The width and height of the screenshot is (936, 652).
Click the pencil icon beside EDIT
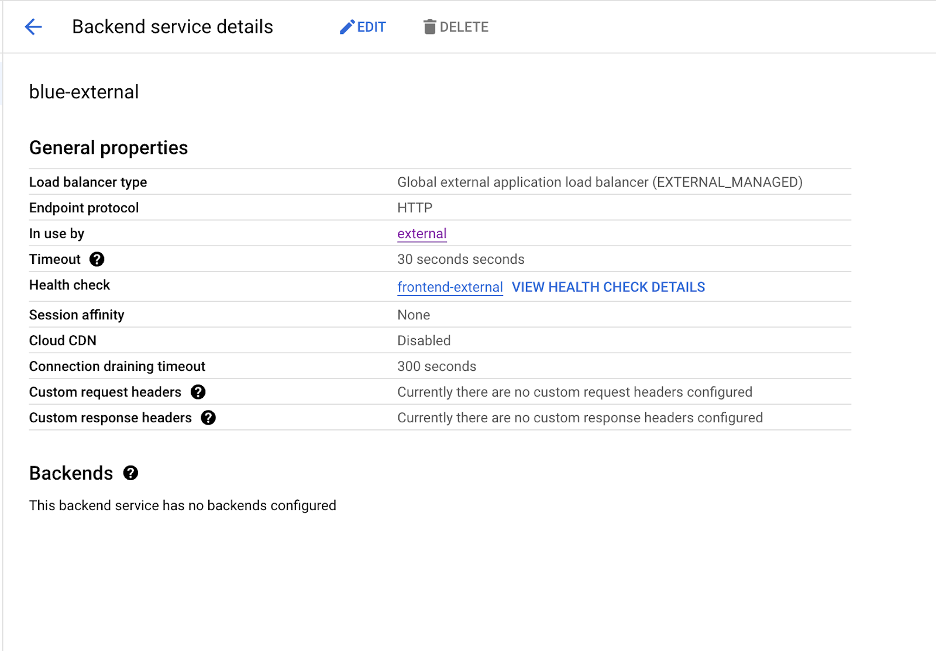click(x=347, y=27)
